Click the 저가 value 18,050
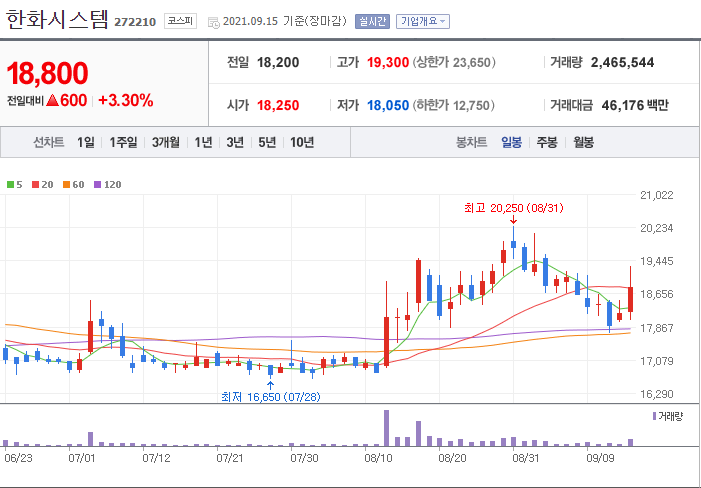The width and height of the screenshot is (701, 488). tap(388, 105)
